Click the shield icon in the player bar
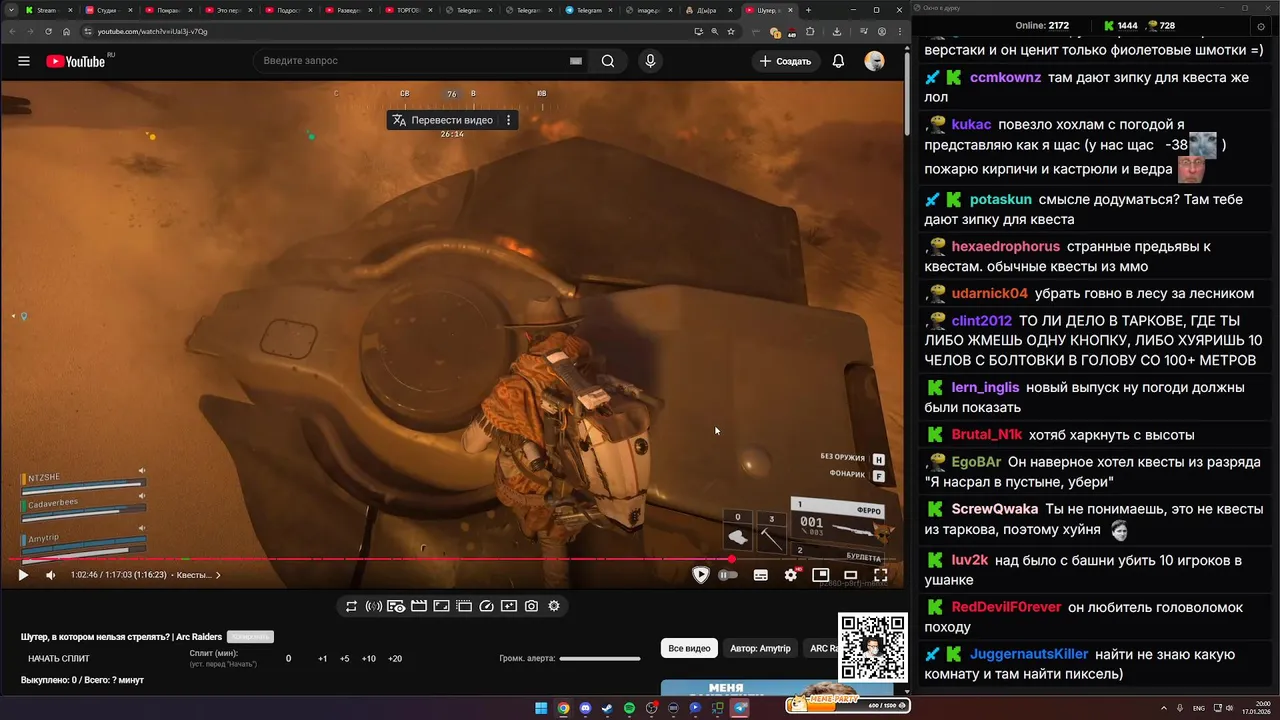The image size is (1280, 720). (701, 575)
